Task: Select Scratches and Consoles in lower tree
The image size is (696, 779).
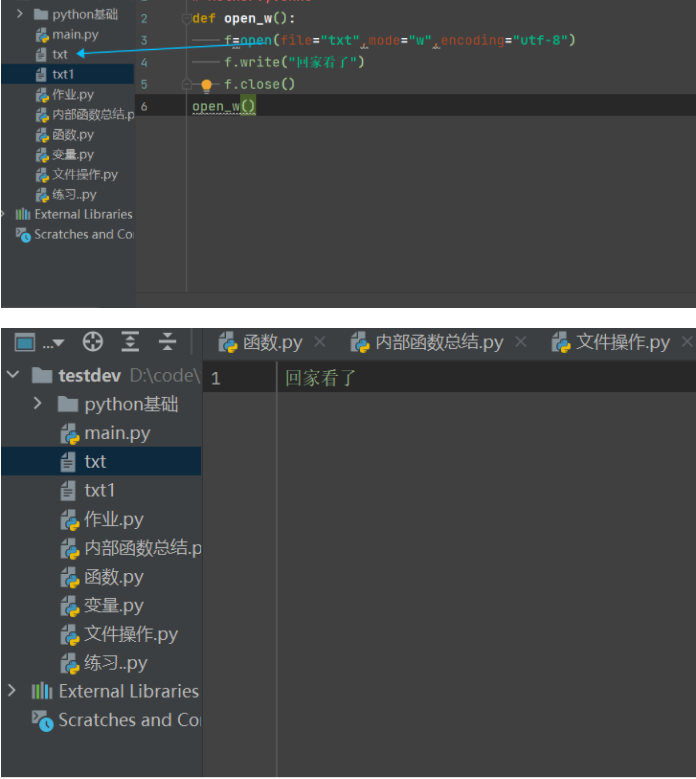Action: click(117, 720)
